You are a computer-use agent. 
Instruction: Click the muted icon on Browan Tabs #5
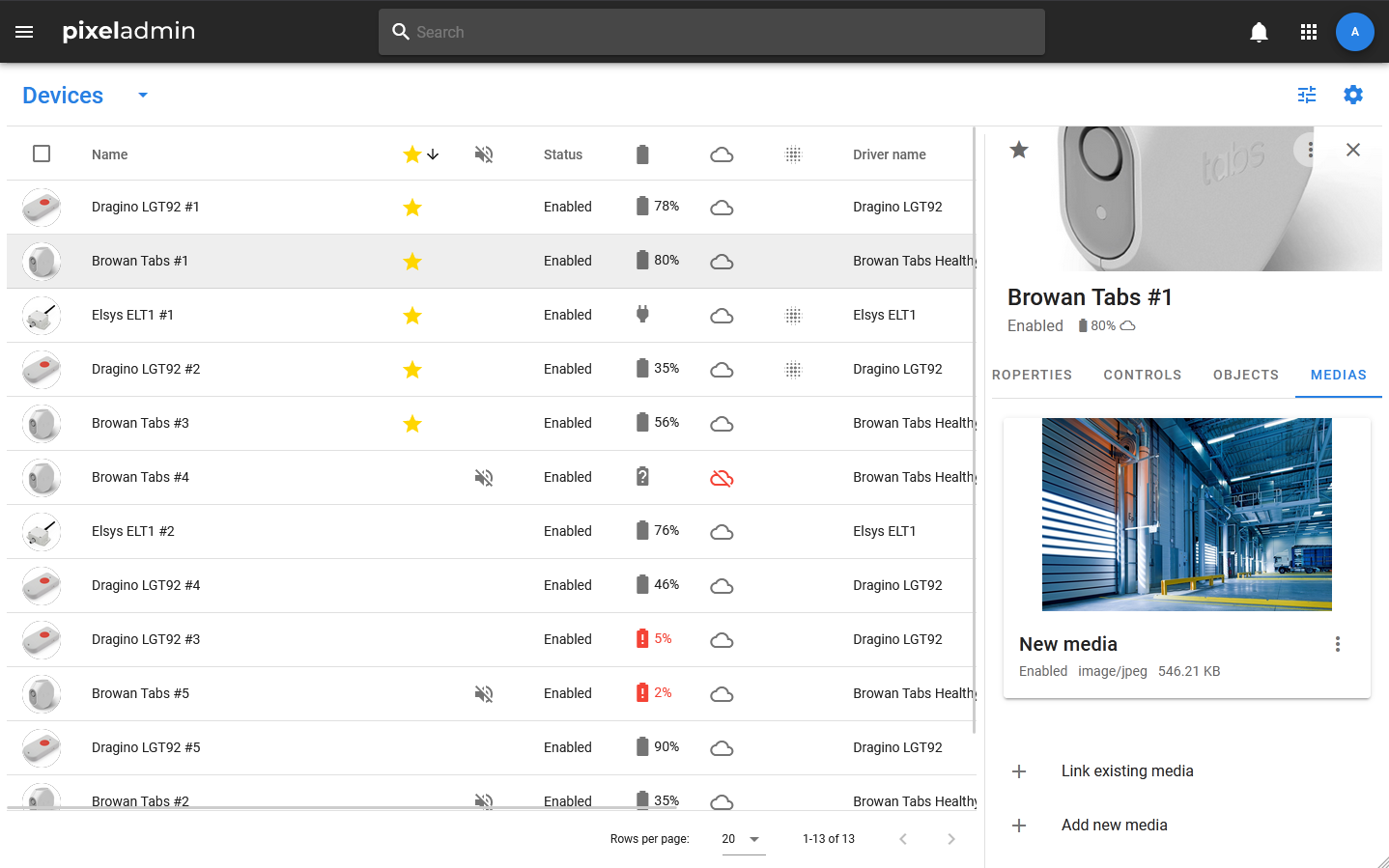tap(484, 694)
